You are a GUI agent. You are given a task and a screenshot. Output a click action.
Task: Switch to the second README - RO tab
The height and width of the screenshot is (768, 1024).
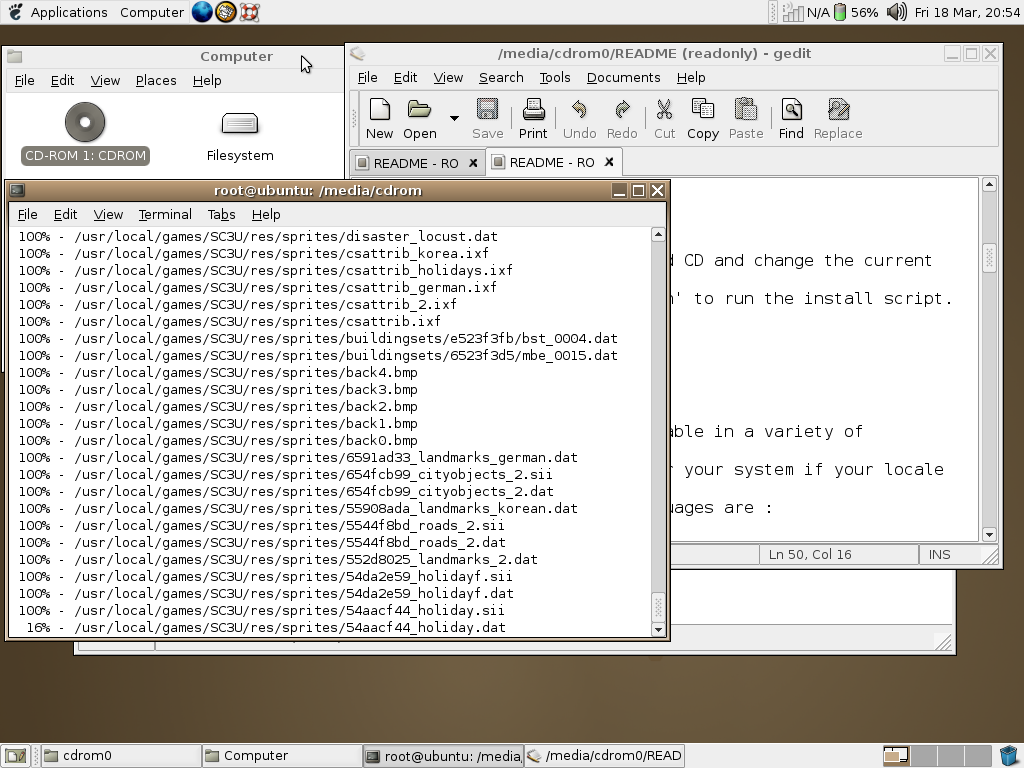point(551,162)
